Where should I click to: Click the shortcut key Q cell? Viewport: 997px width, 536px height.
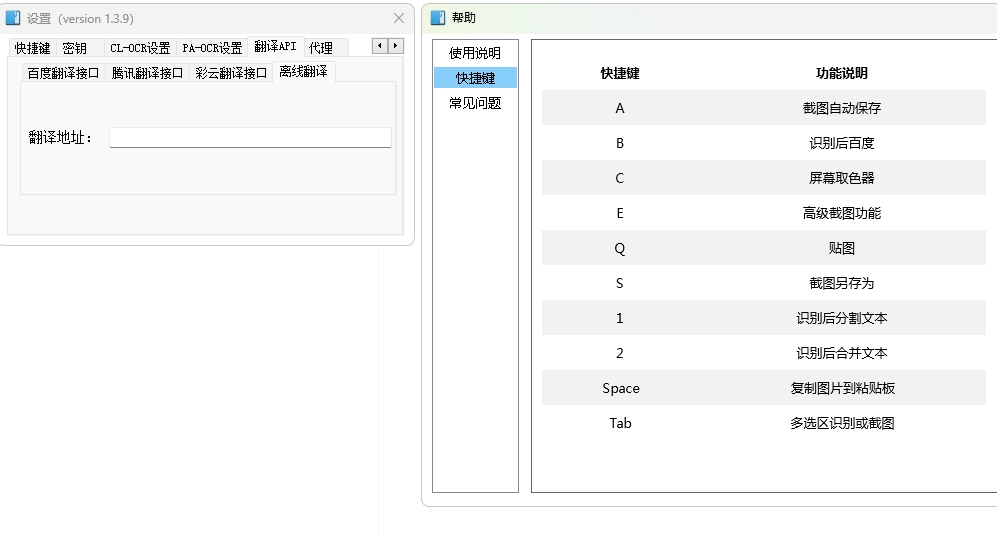pyautogui.click(x=619, y=248)
